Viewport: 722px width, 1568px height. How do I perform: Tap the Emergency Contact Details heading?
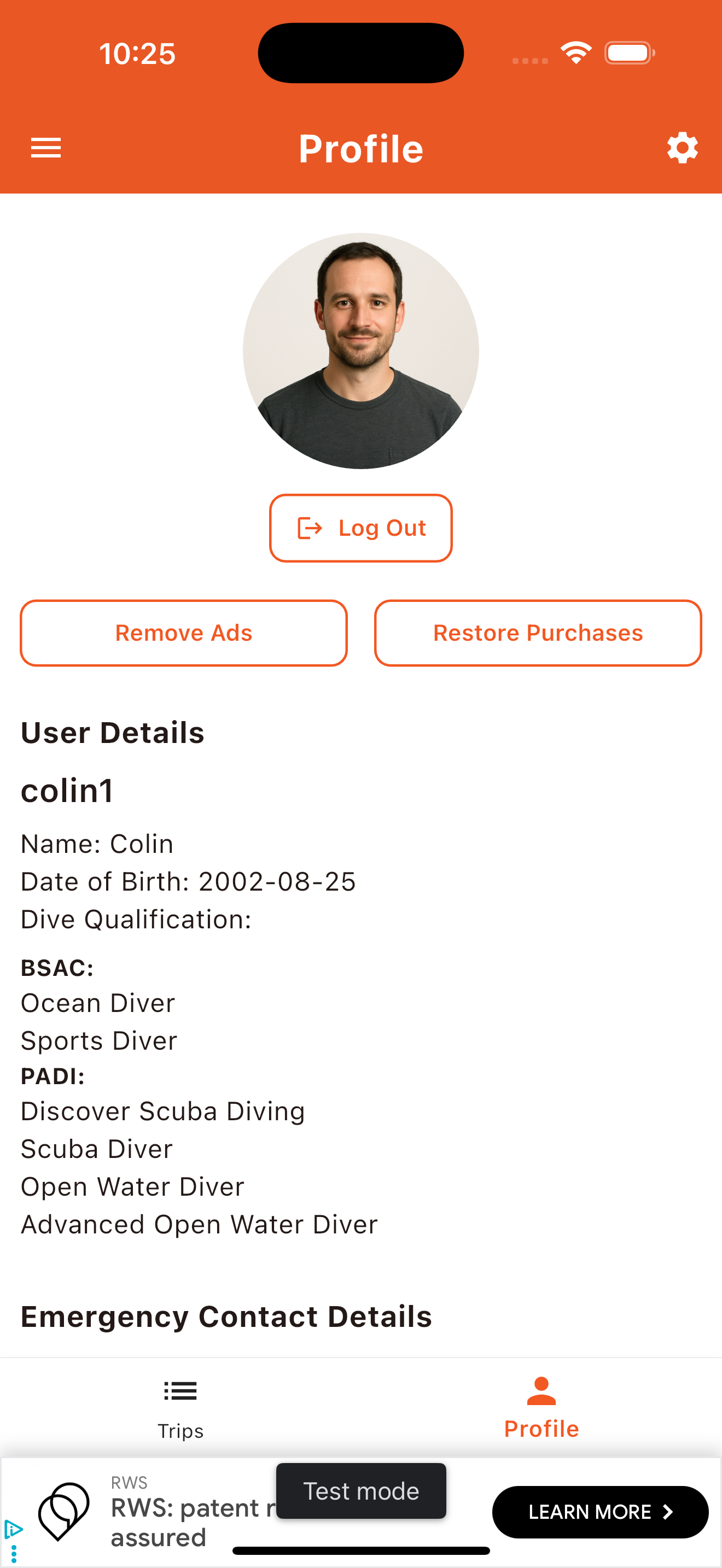click(226, 1317)
